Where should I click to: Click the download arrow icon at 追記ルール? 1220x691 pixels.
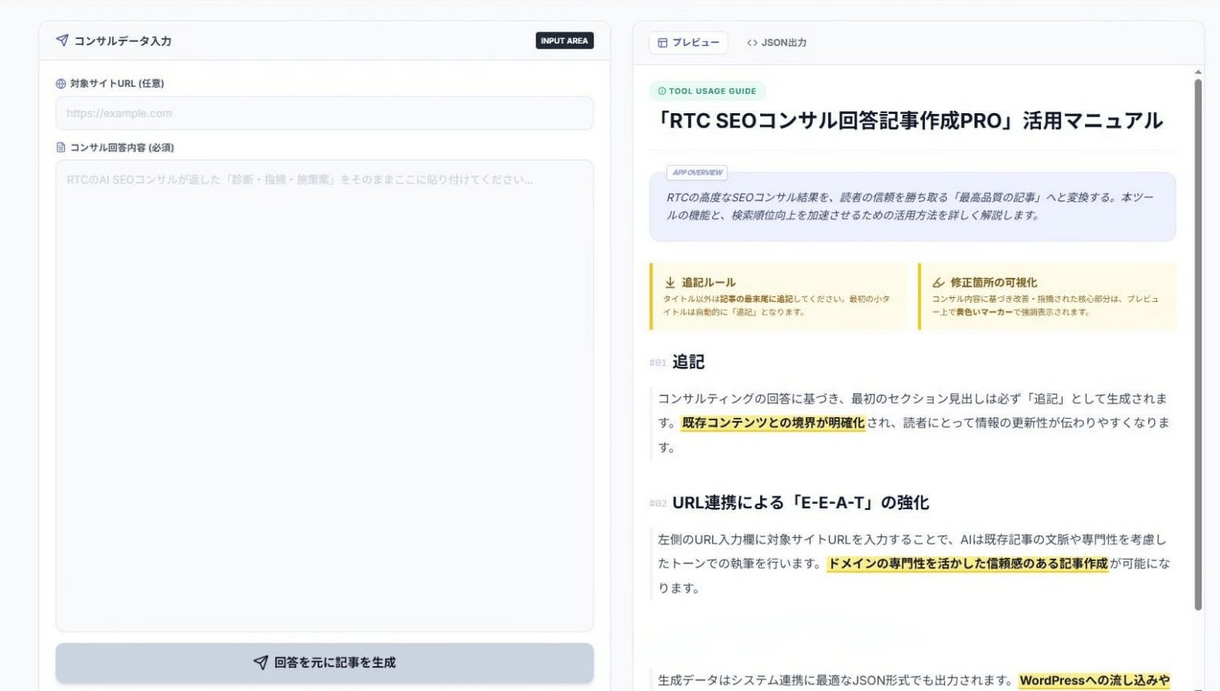(670, 283)
